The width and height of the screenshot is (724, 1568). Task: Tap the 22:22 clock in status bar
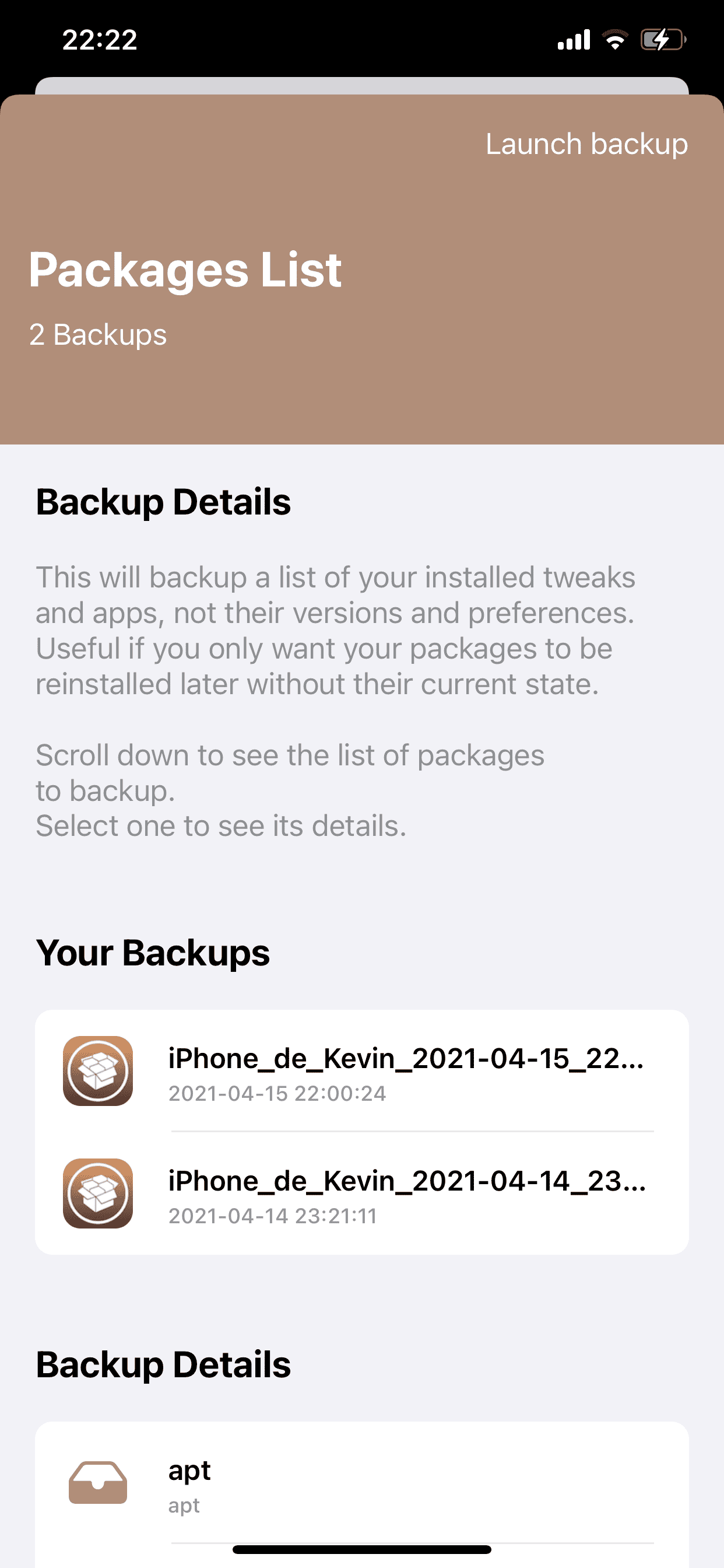[100, 40]
